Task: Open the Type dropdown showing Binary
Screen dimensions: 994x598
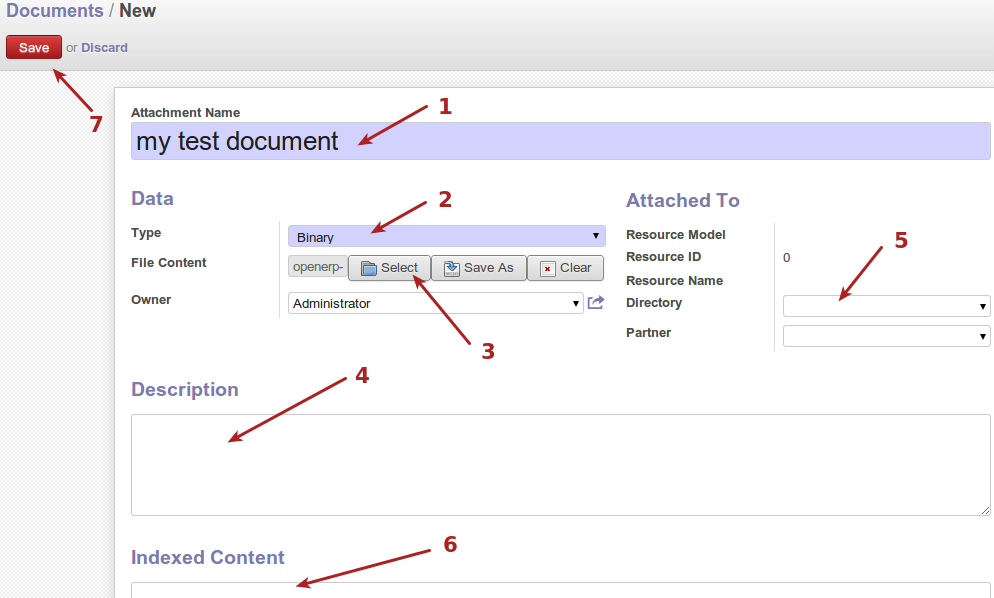Action: [x=446, y=237]
